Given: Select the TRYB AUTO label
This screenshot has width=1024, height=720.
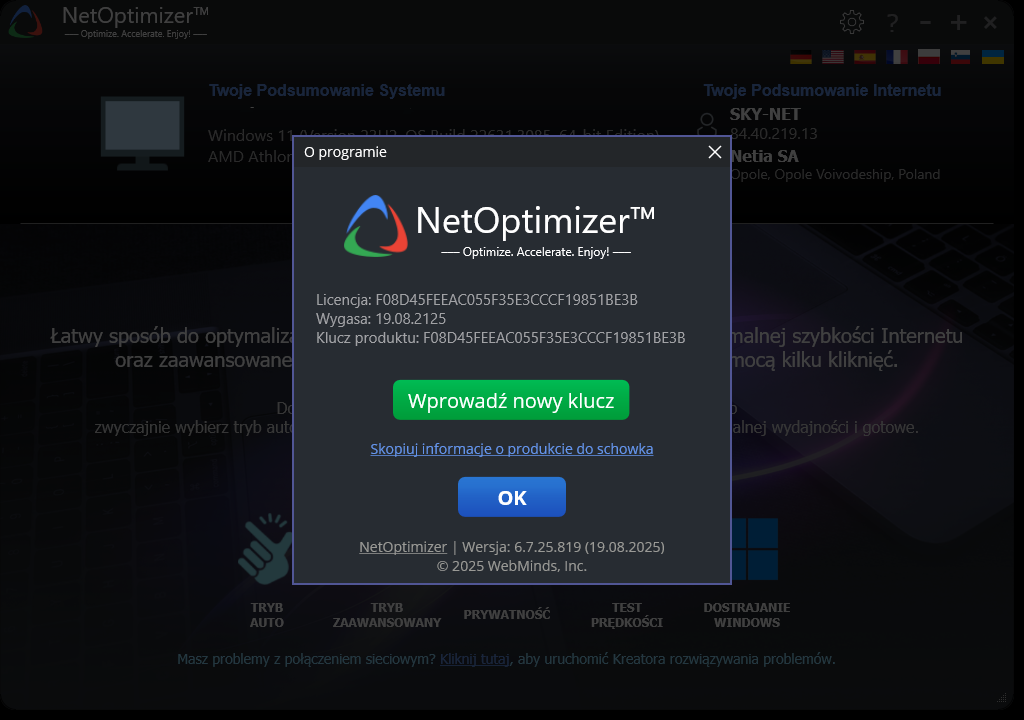Looking at the screenshot, I should point(266,615).
